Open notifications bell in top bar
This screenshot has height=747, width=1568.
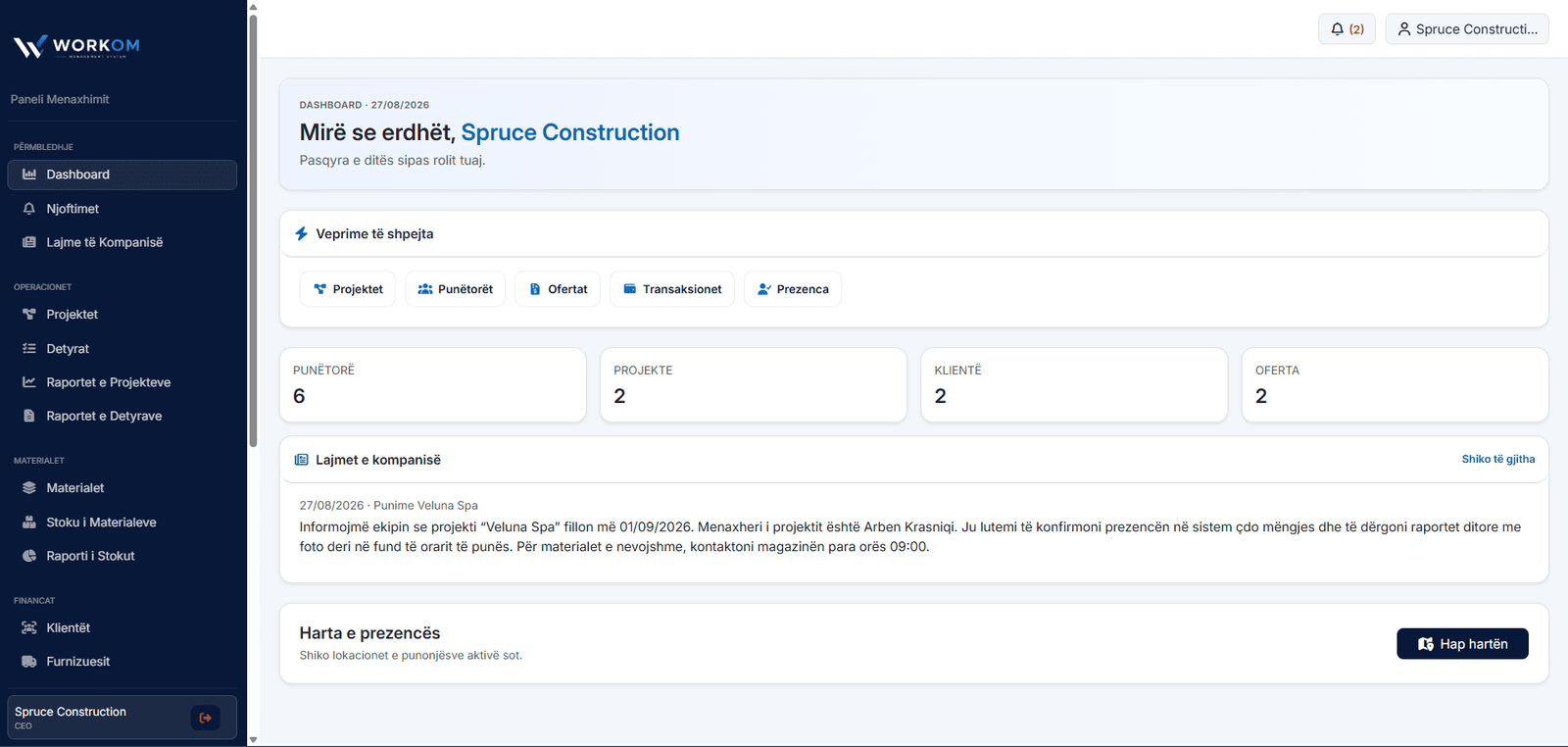[1347, 29]
